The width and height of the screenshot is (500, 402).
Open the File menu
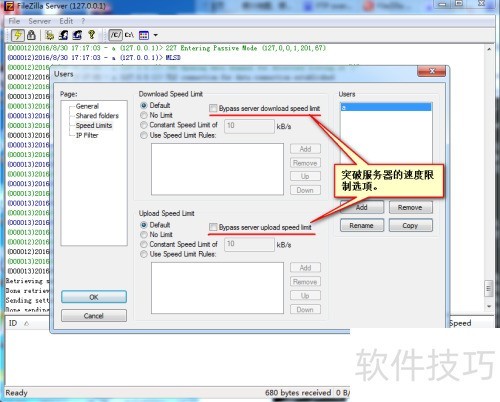14,21
